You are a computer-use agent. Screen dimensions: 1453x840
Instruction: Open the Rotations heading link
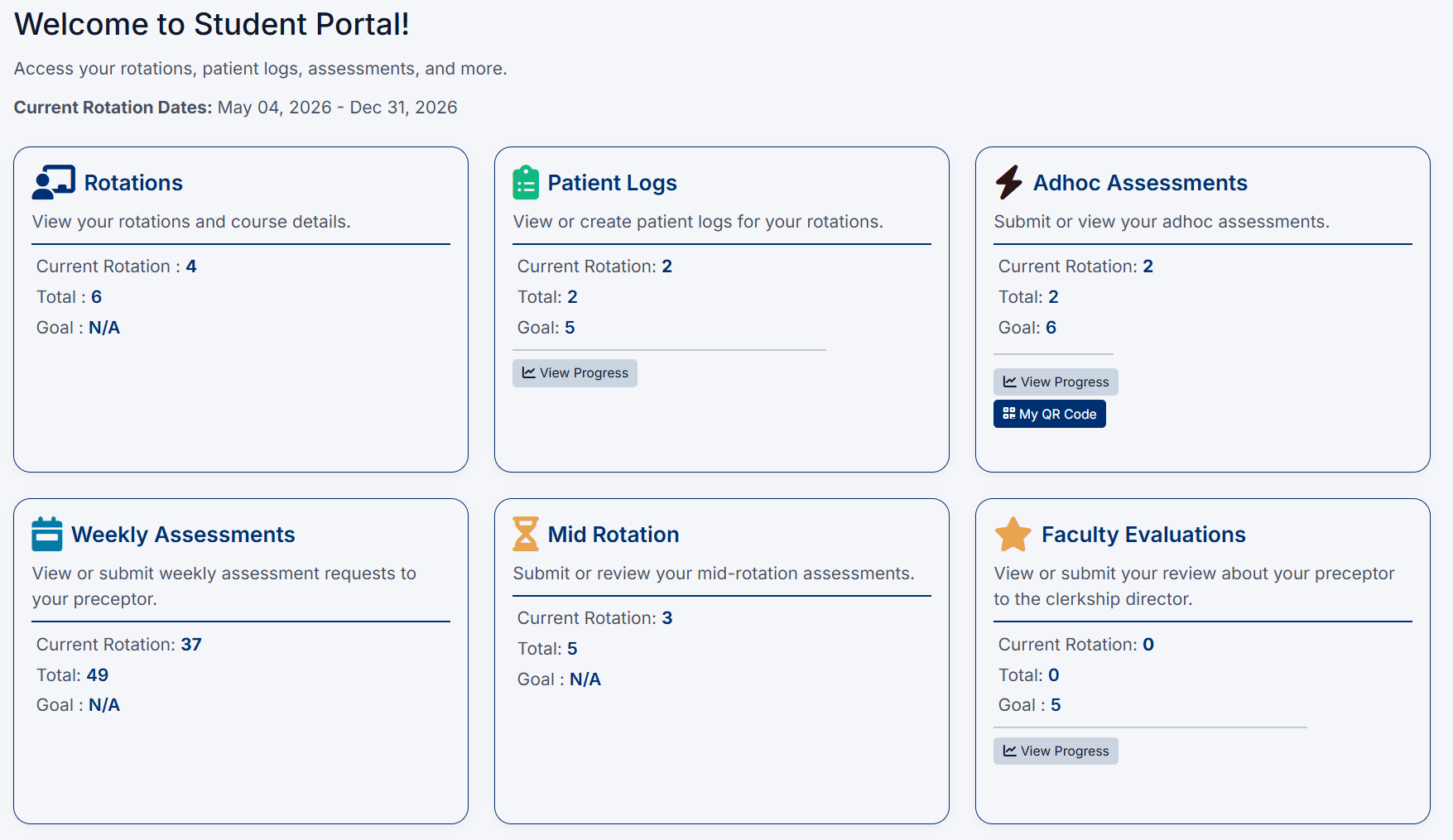(133, 183)
